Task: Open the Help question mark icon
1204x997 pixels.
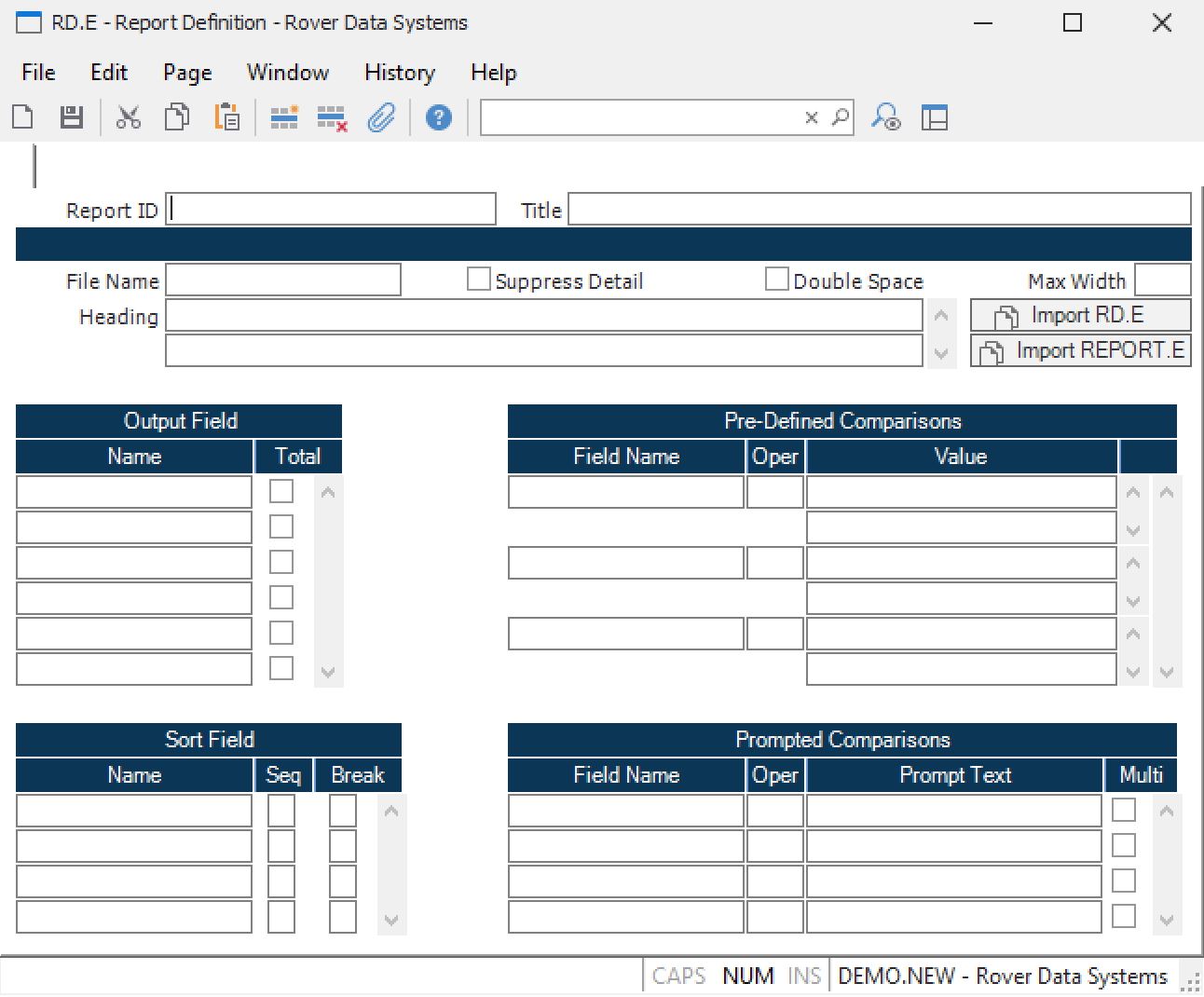Action: click(438, 117)
